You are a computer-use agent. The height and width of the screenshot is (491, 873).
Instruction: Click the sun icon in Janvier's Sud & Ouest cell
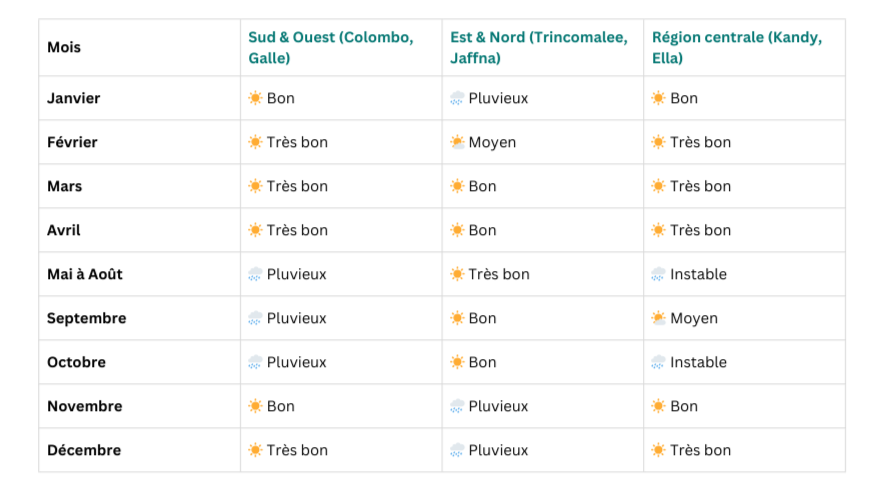click(x=255, y=98)
